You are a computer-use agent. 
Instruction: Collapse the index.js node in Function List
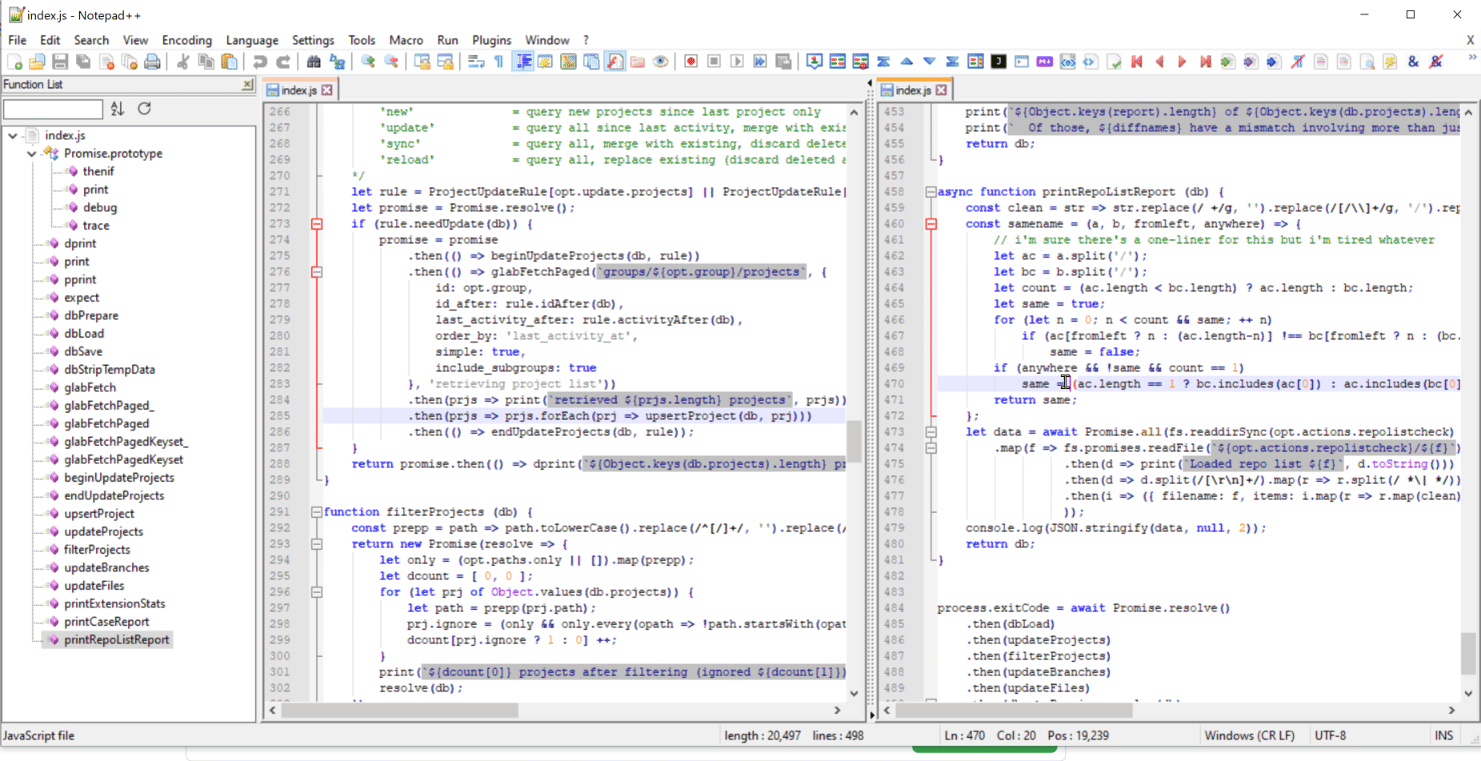pos(12,135)
